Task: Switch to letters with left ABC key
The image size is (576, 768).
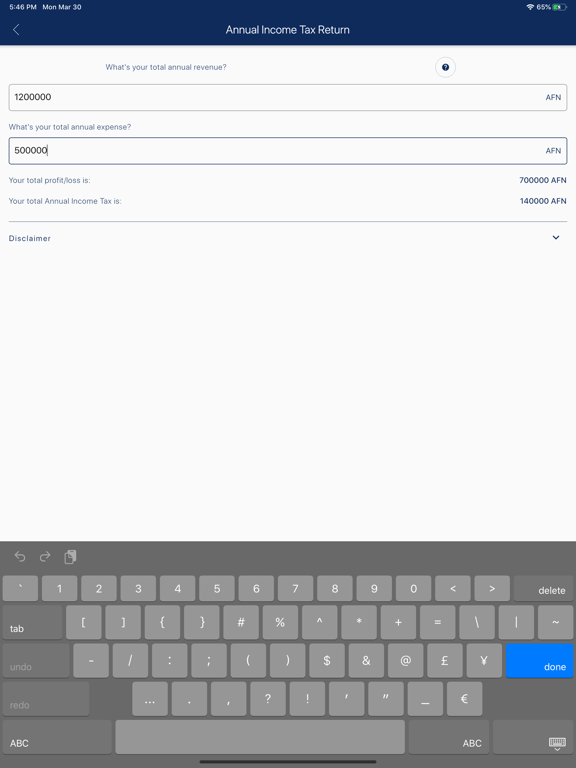Action: pyautogui.click(x=57, y=737)
